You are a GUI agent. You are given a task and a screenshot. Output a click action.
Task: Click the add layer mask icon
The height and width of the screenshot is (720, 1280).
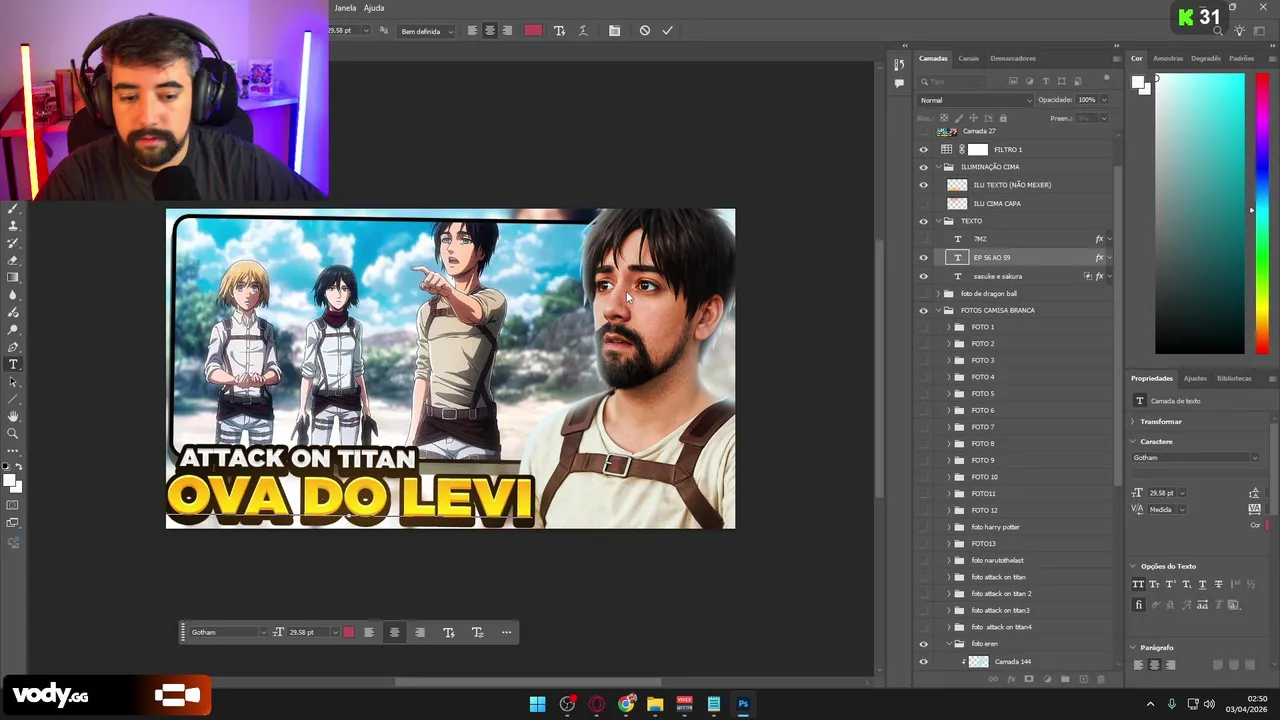click(x=1029, y=679)
